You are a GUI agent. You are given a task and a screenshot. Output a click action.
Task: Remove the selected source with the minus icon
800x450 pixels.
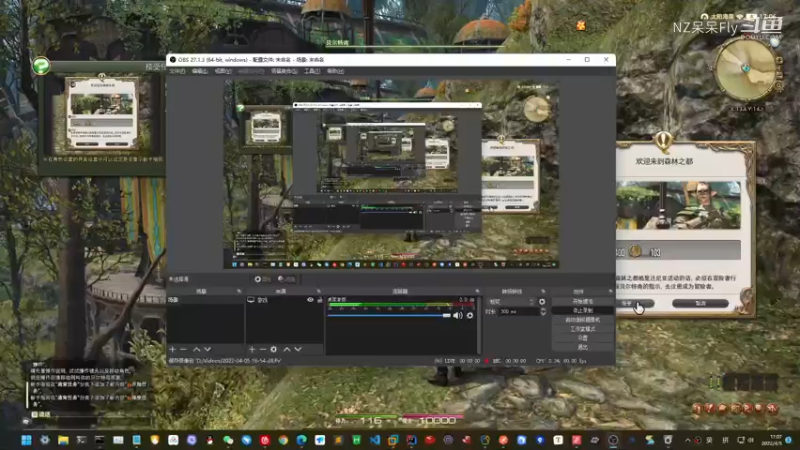pyautogui.click(x=263, y=349)
